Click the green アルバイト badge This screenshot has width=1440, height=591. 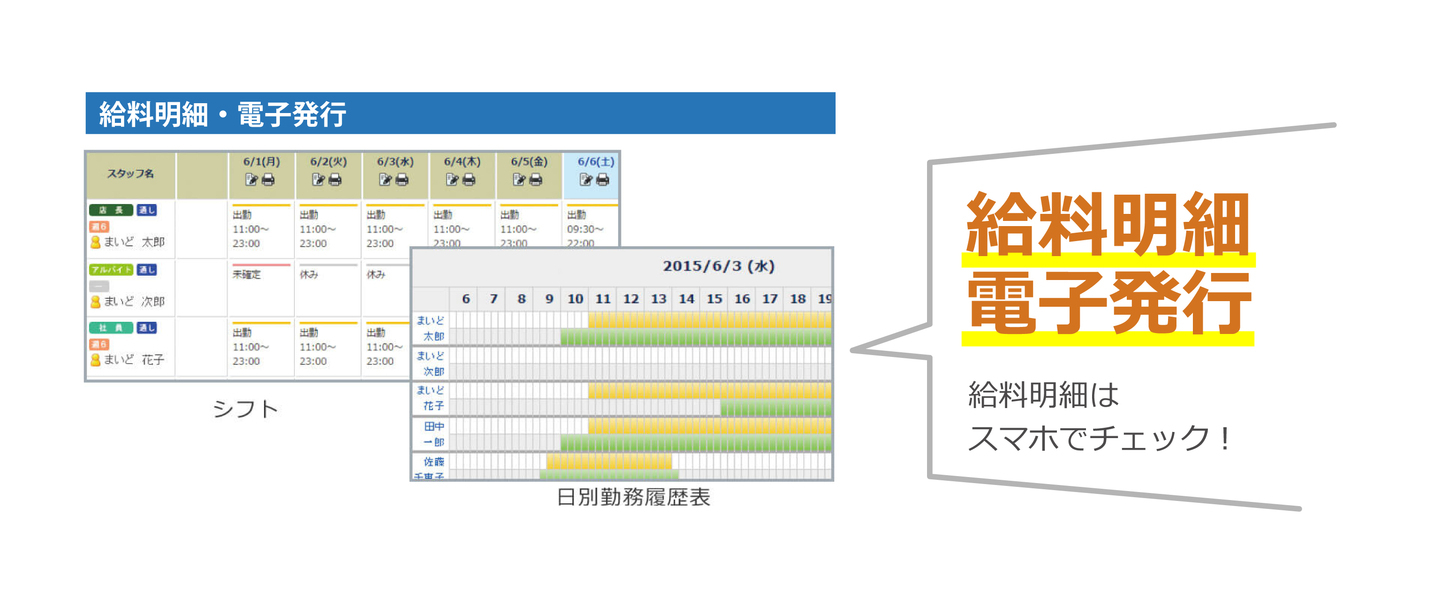(110, 270)
